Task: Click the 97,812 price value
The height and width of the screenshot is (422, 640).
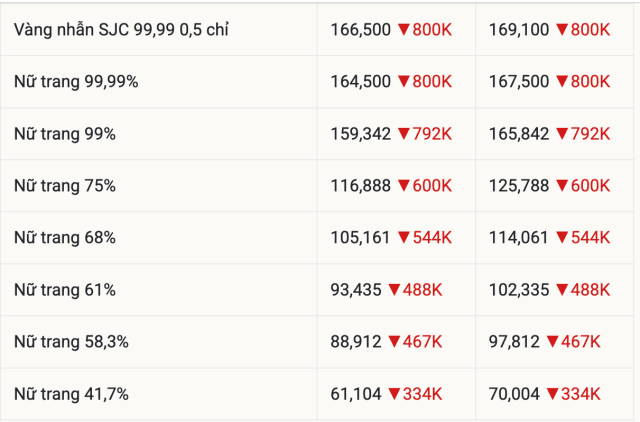Action: point(514,342)
